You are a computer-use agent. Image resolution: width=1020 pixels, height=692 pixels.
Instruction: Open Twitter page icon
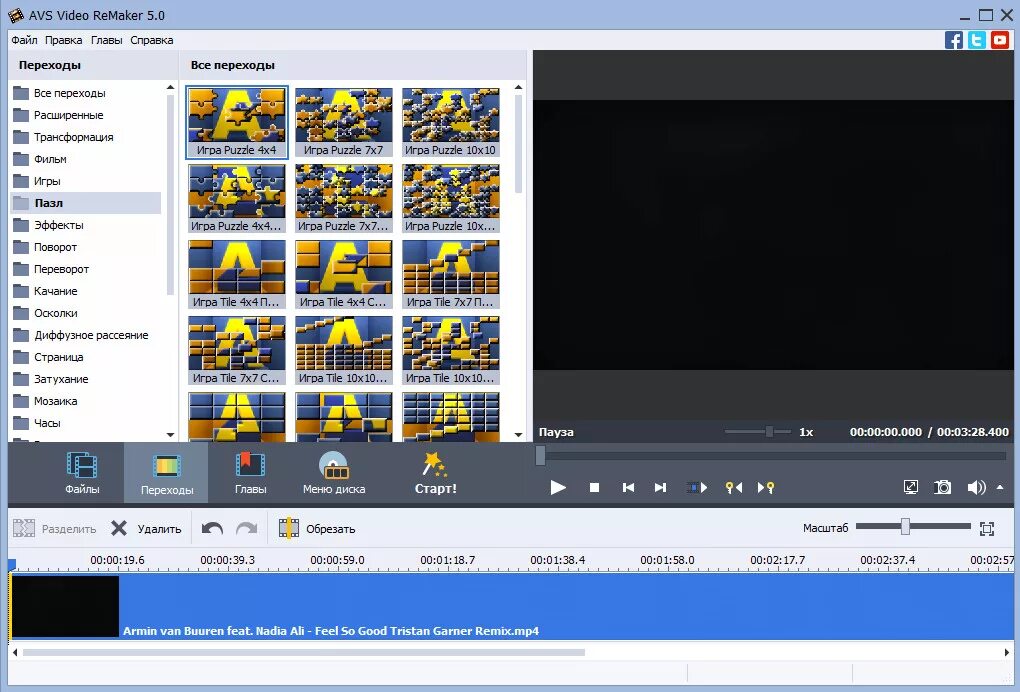tap(976, 40)
